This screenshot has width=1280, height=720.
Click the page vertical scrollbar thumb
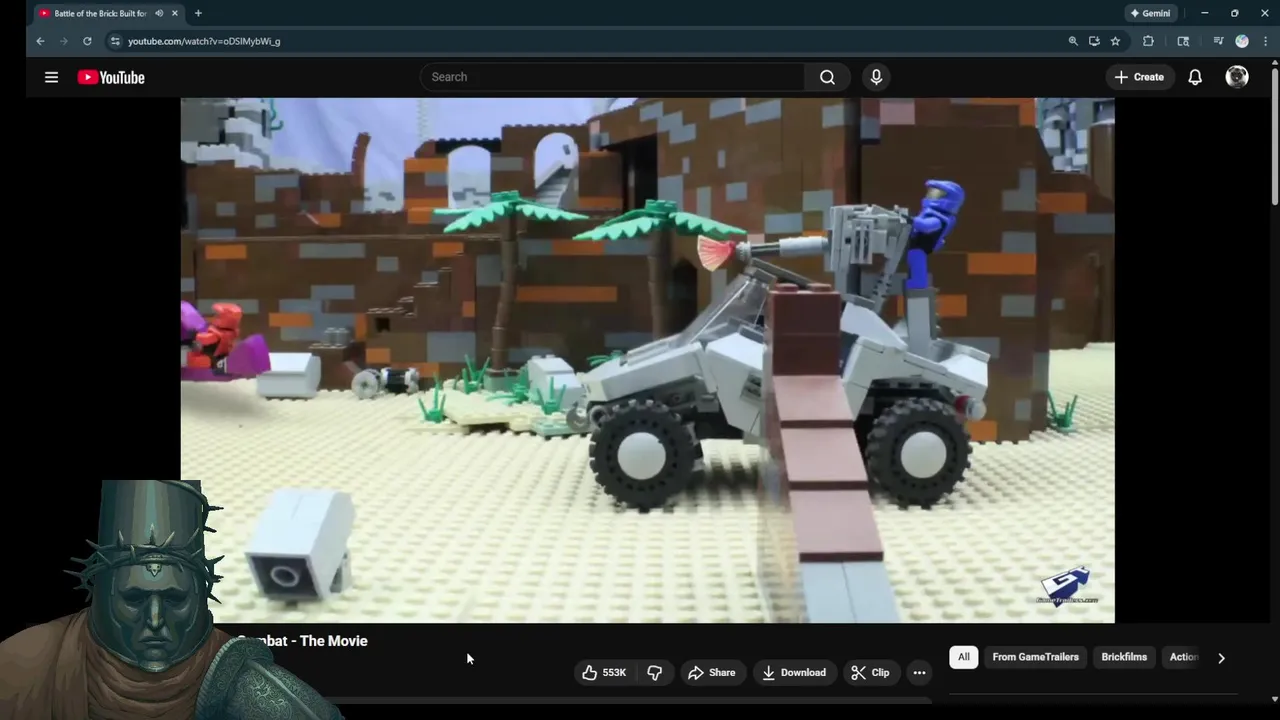coord(1275,138)
